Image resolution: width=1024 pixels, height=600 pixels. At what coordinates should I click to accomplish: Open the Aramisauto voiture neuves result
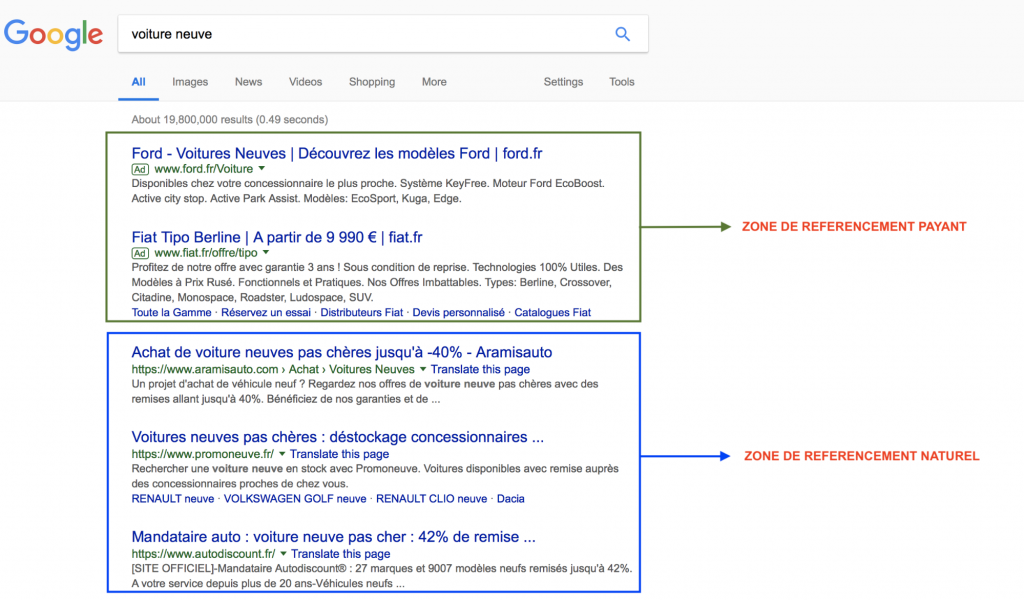(343, 352)
